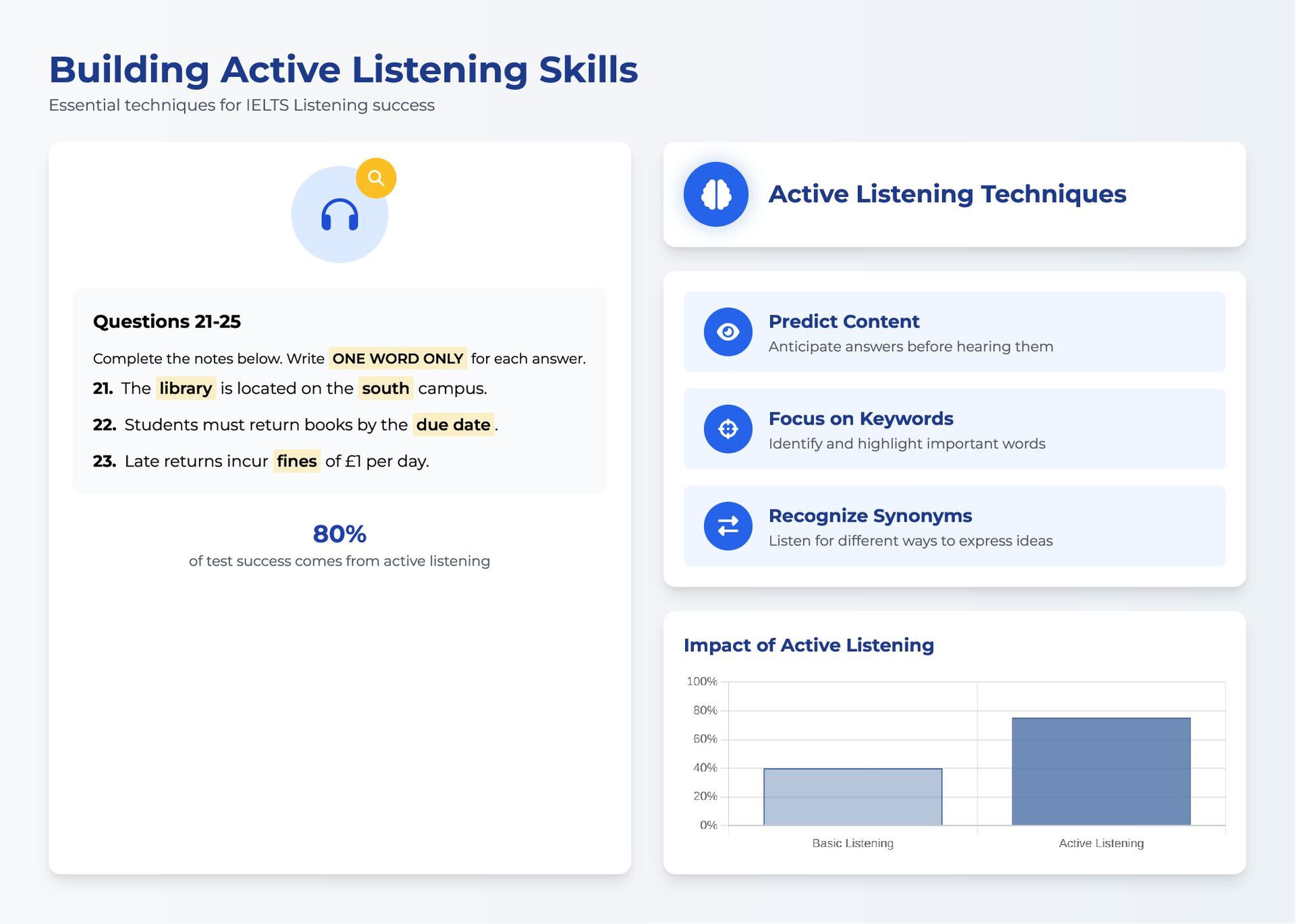Click the crosshair icon for Focus on Keywords
The image size is (1296, 924).
728,429
